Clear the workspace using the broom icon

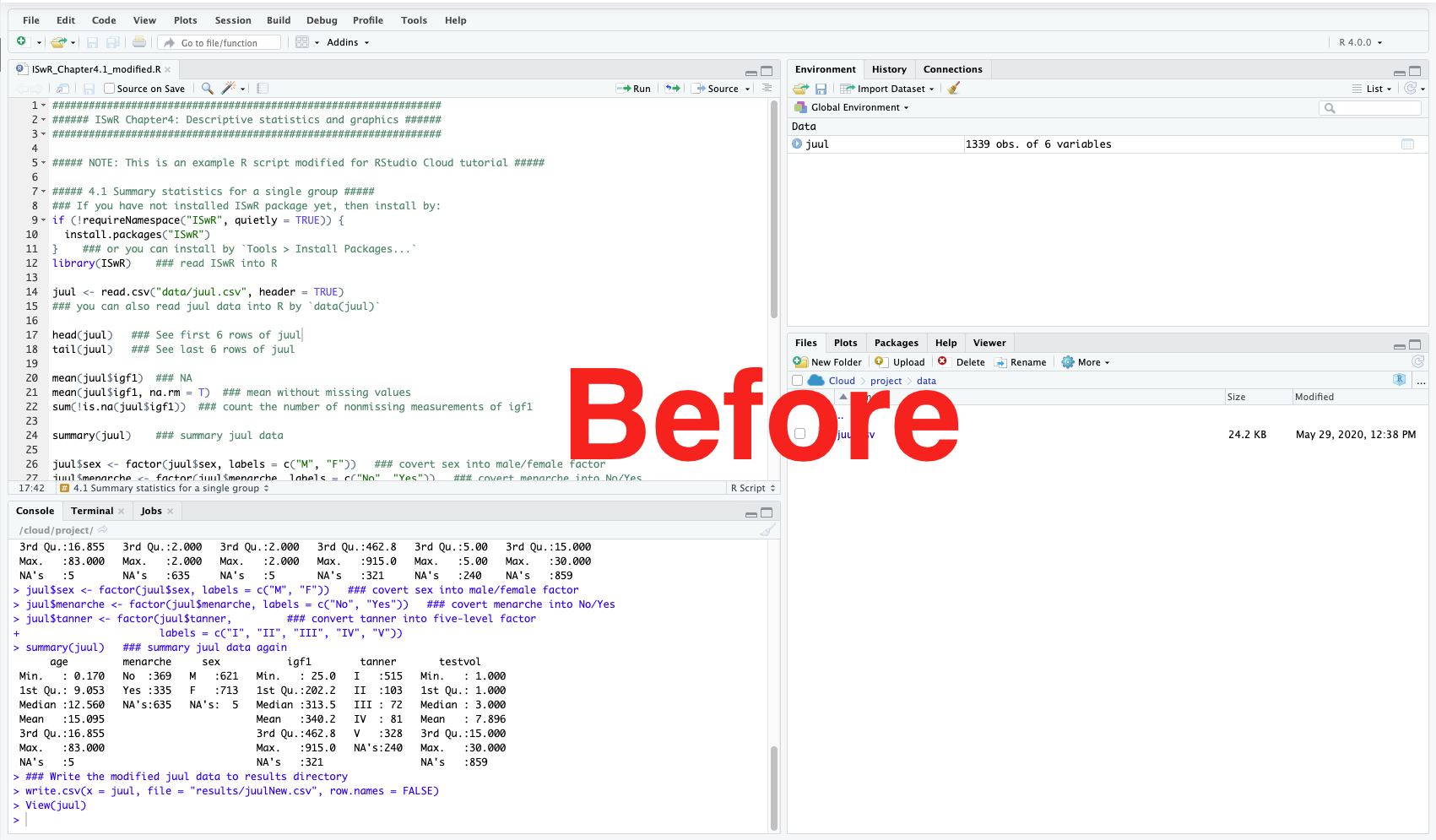tap(953, 88)
